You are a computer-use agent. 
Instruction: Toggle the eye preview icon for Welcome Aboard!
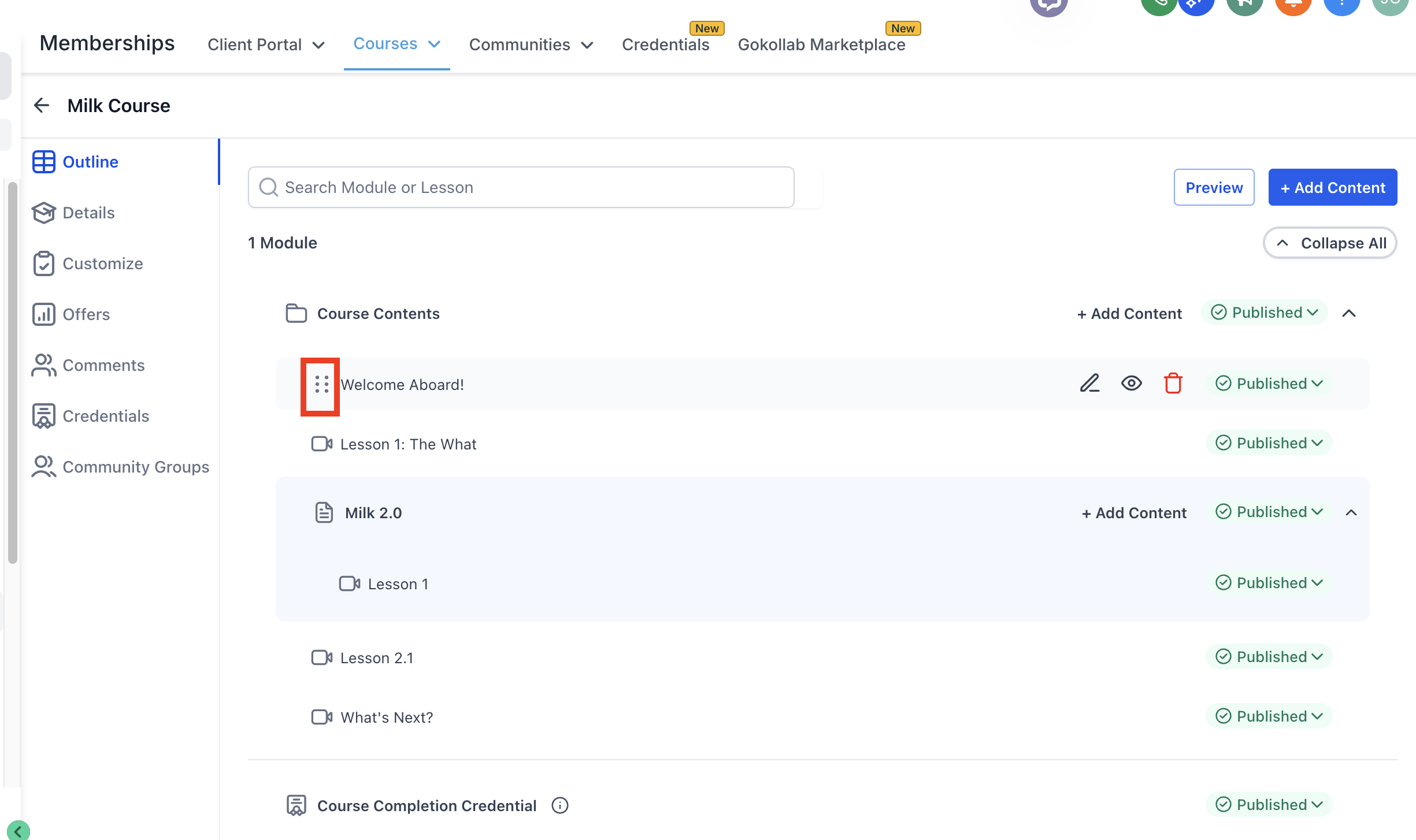1131,384
